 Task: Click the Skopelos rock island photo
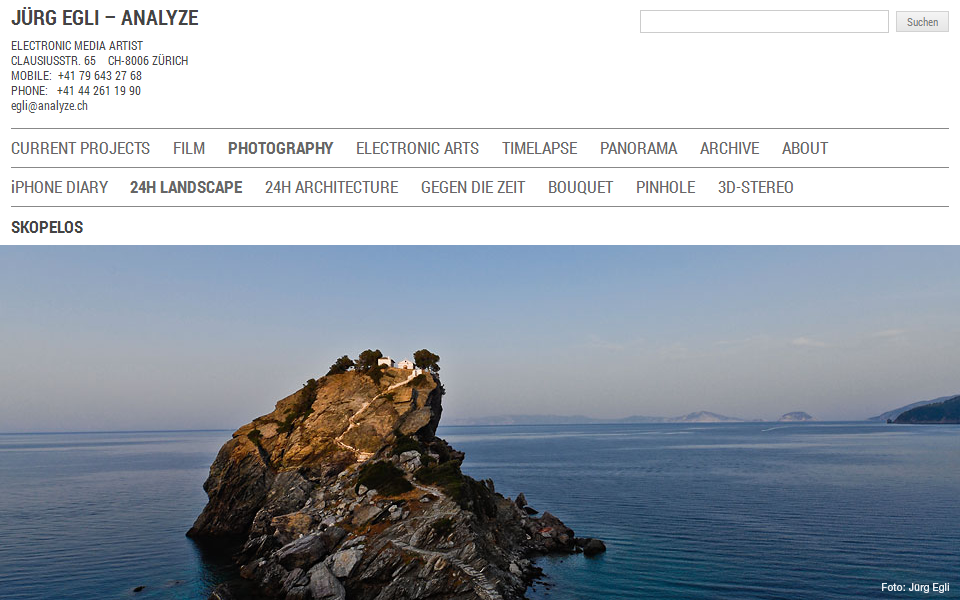pos(480,422)
